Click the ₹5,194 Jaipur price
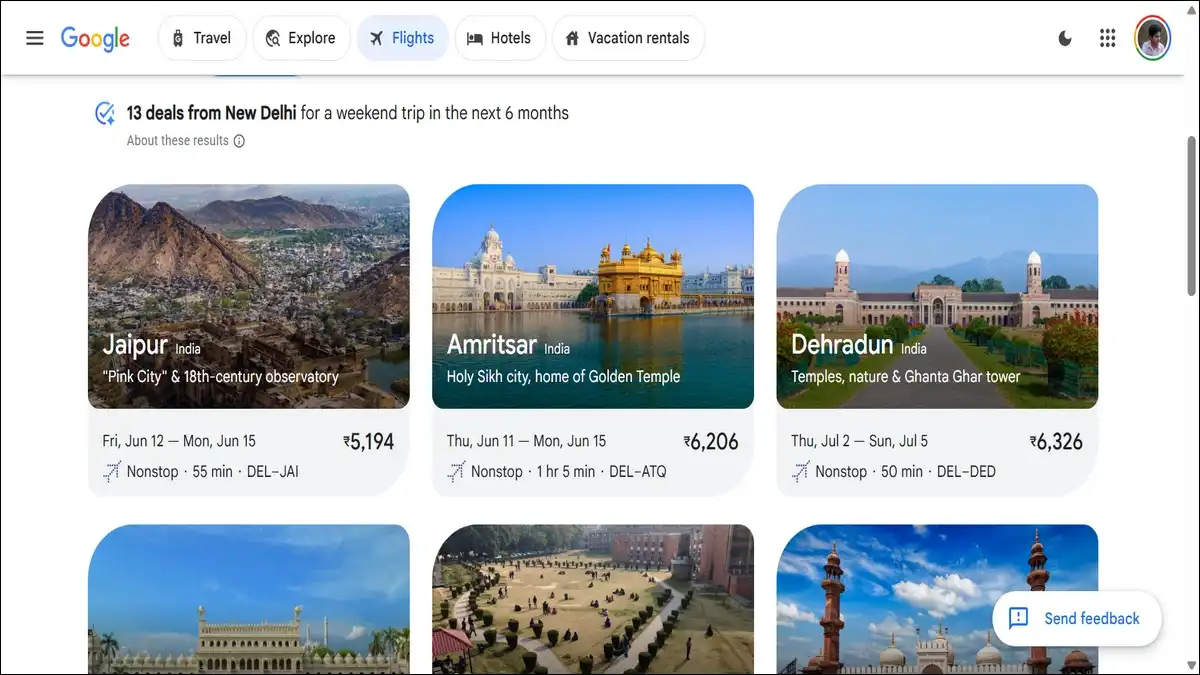 (369, 442)
